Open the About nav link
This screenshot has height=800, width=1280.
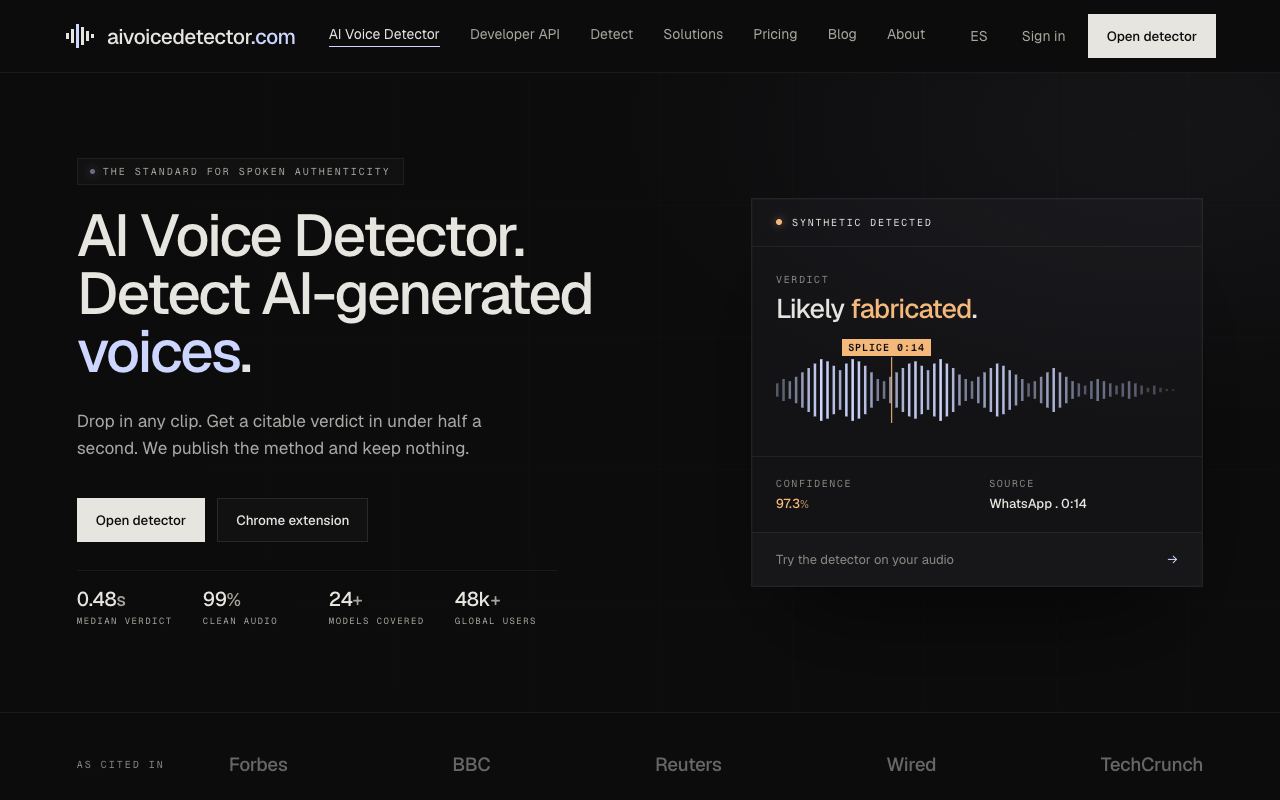pos(906,34)
